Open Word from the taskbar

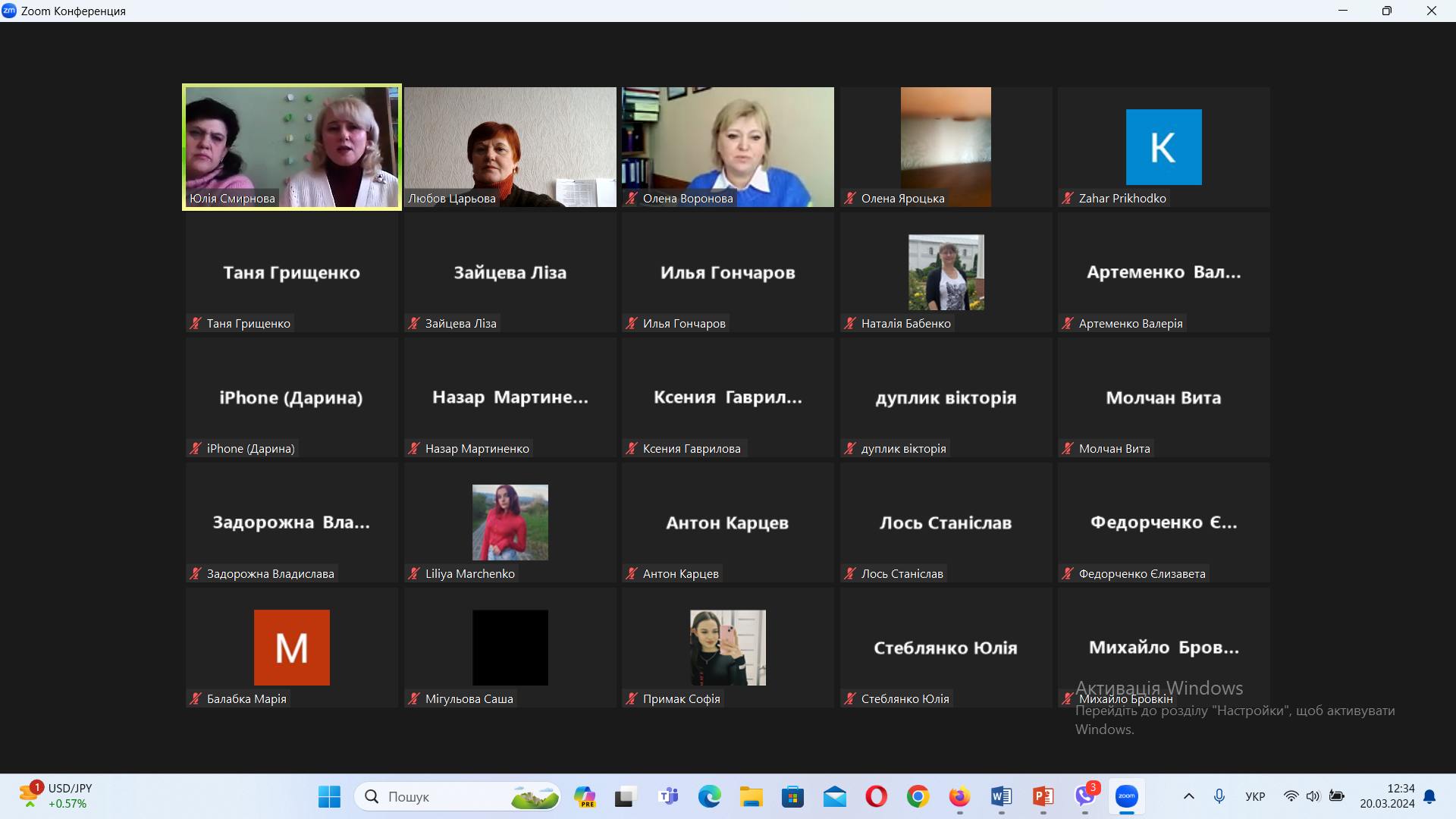(x=1001, y=796)
